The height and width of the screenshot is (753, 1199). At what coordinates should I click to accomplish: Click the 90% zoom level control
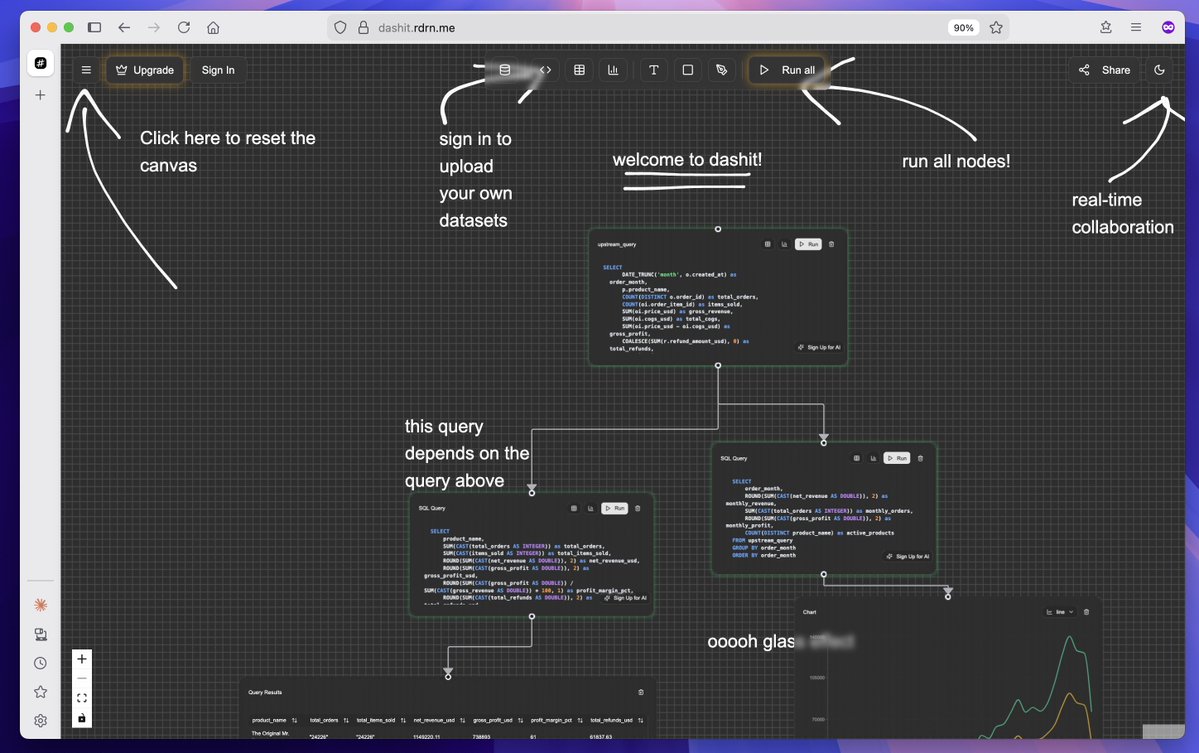[962, 27]
